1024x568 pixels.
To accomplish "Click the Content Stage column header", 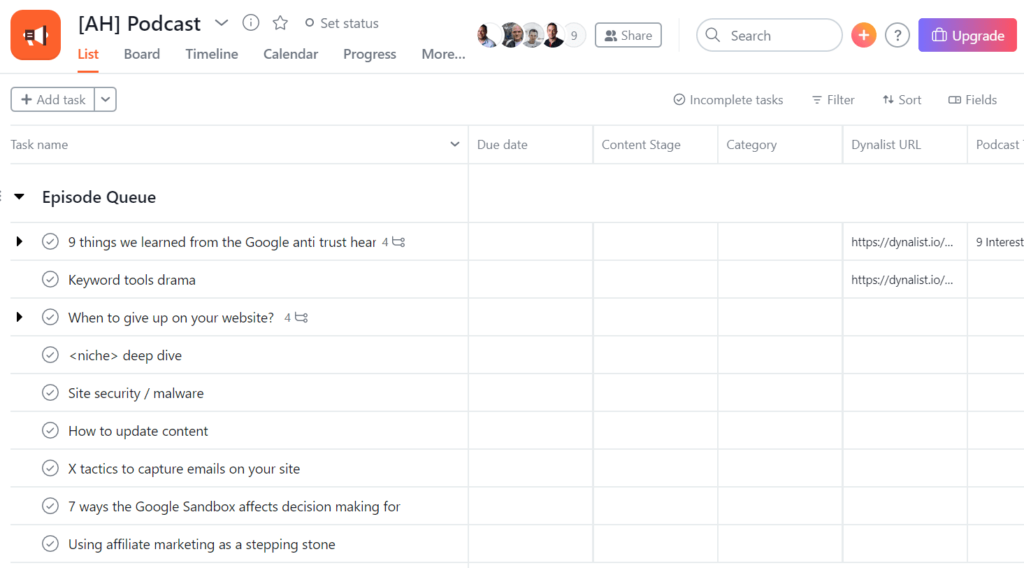I will (655, 144).
